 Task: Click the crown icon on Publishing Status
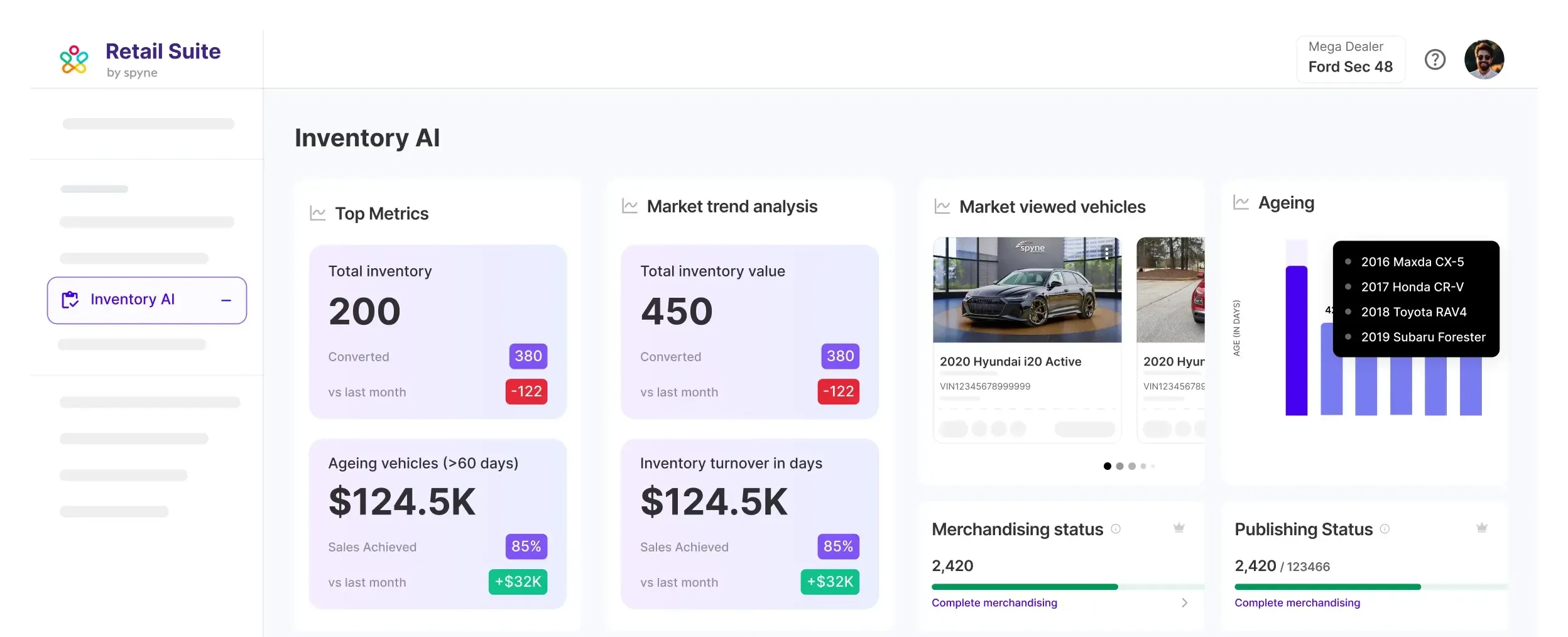click(1481, 528)
